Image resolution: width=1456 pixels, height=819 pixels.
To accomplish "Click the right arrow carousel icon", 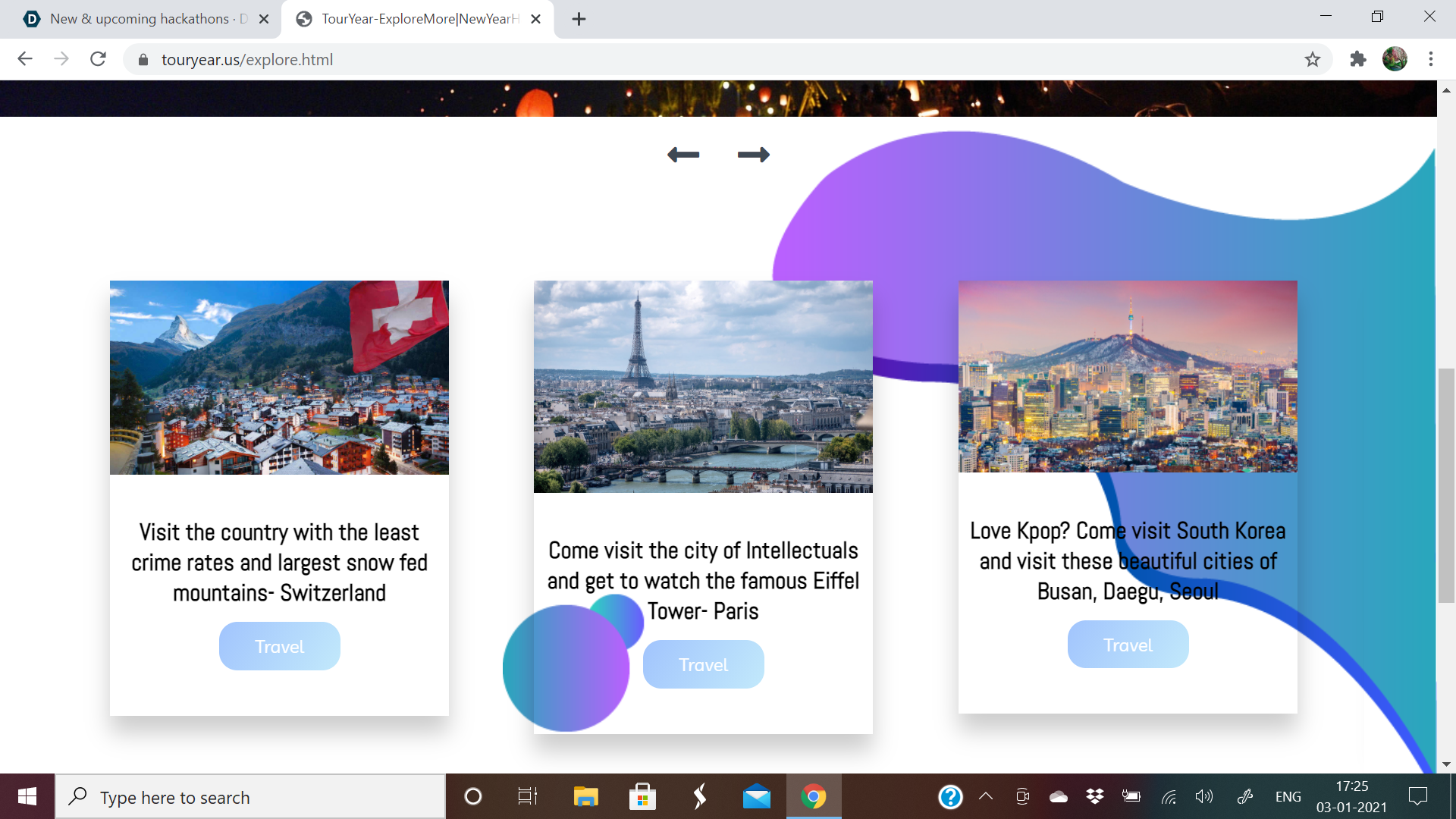I will coord(753,155).
